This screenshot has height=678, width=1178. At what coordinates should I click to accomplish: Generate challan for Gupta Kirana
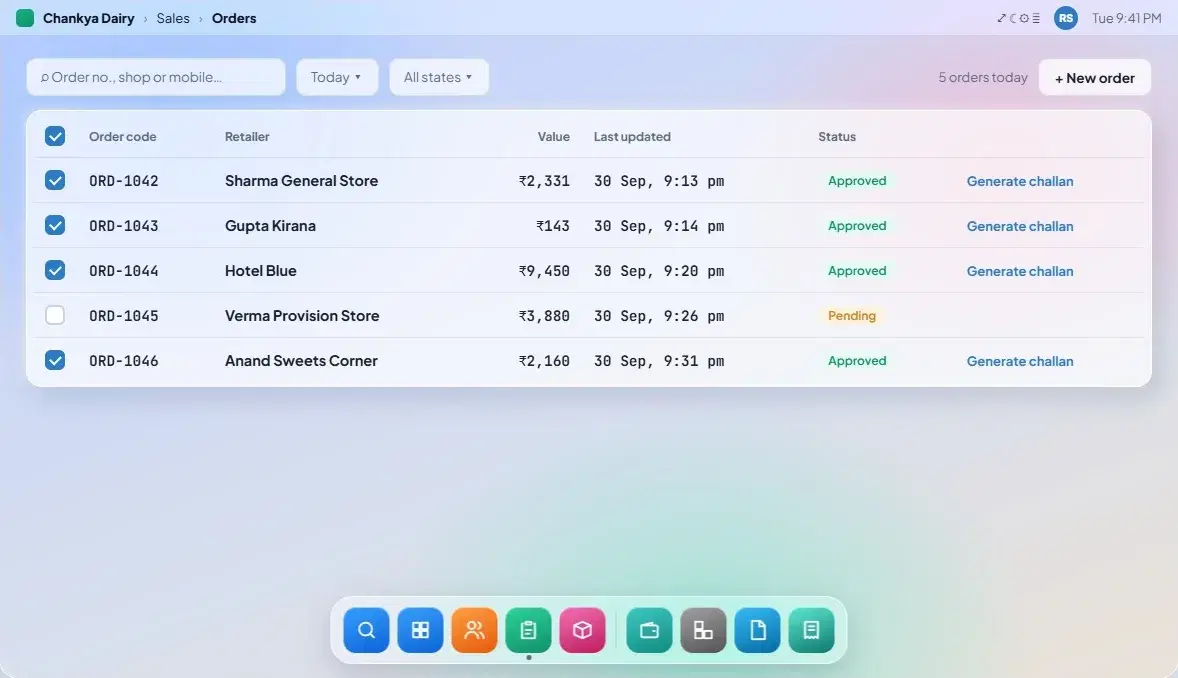click(1019, 226)
